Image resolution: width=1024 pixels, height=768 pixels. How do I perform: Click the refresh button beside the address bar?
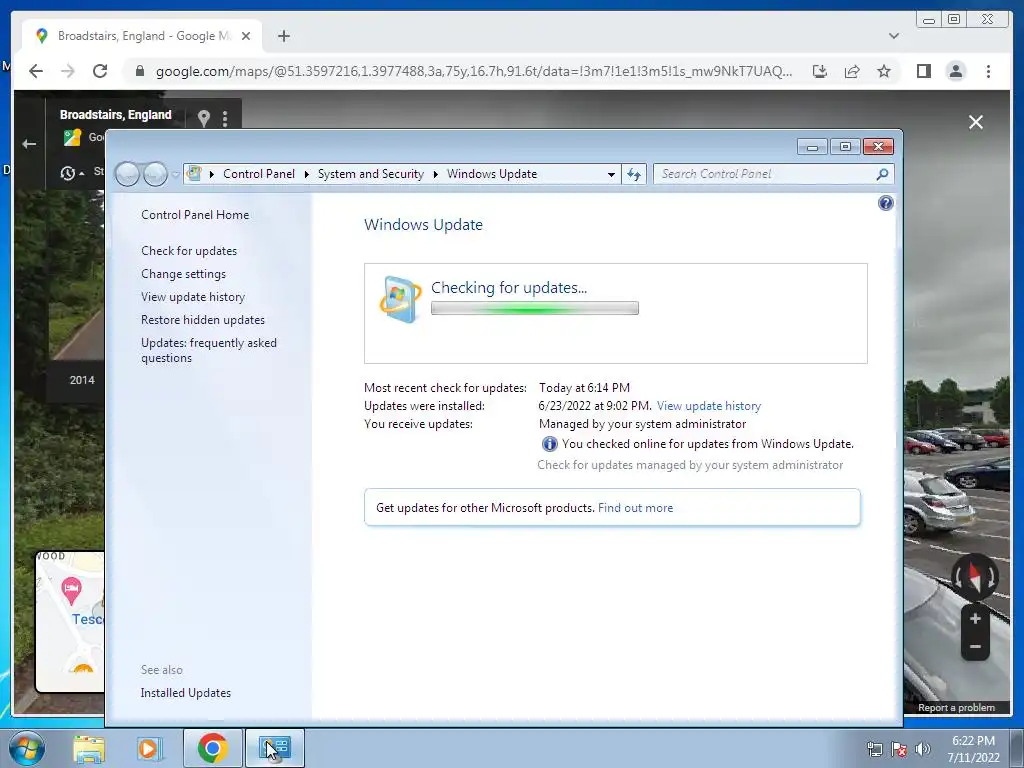pos(634,174)
